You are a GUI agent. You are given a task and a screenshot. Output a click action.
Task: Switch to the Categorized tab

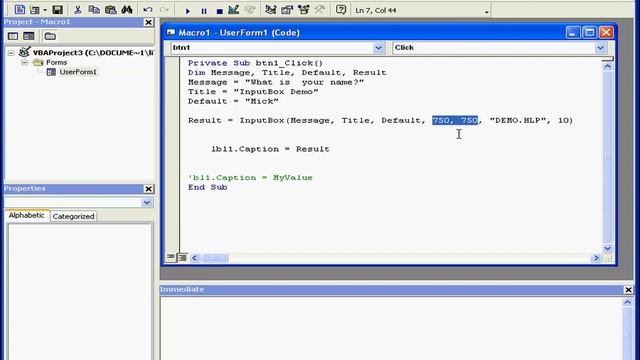[73, 216]
